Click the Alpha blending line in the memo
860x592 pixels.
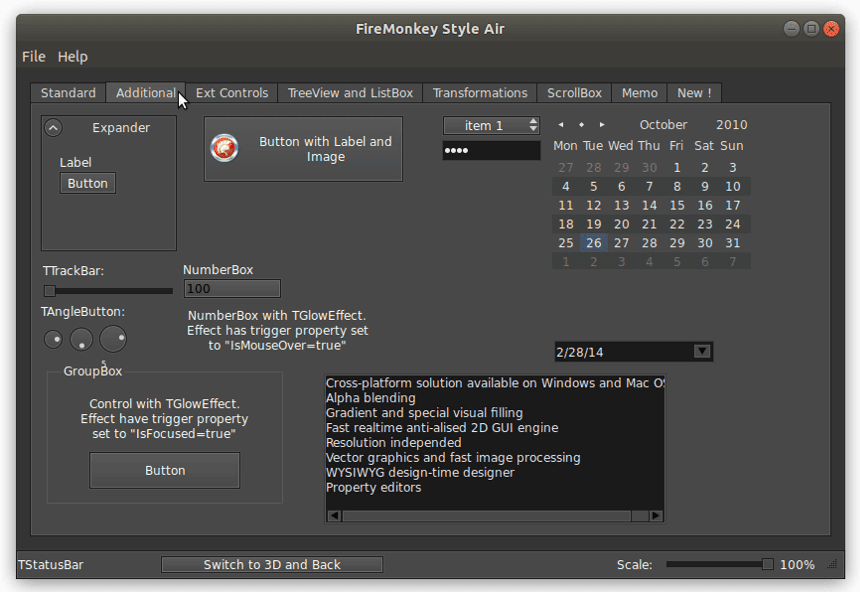[x=371, y=398]
